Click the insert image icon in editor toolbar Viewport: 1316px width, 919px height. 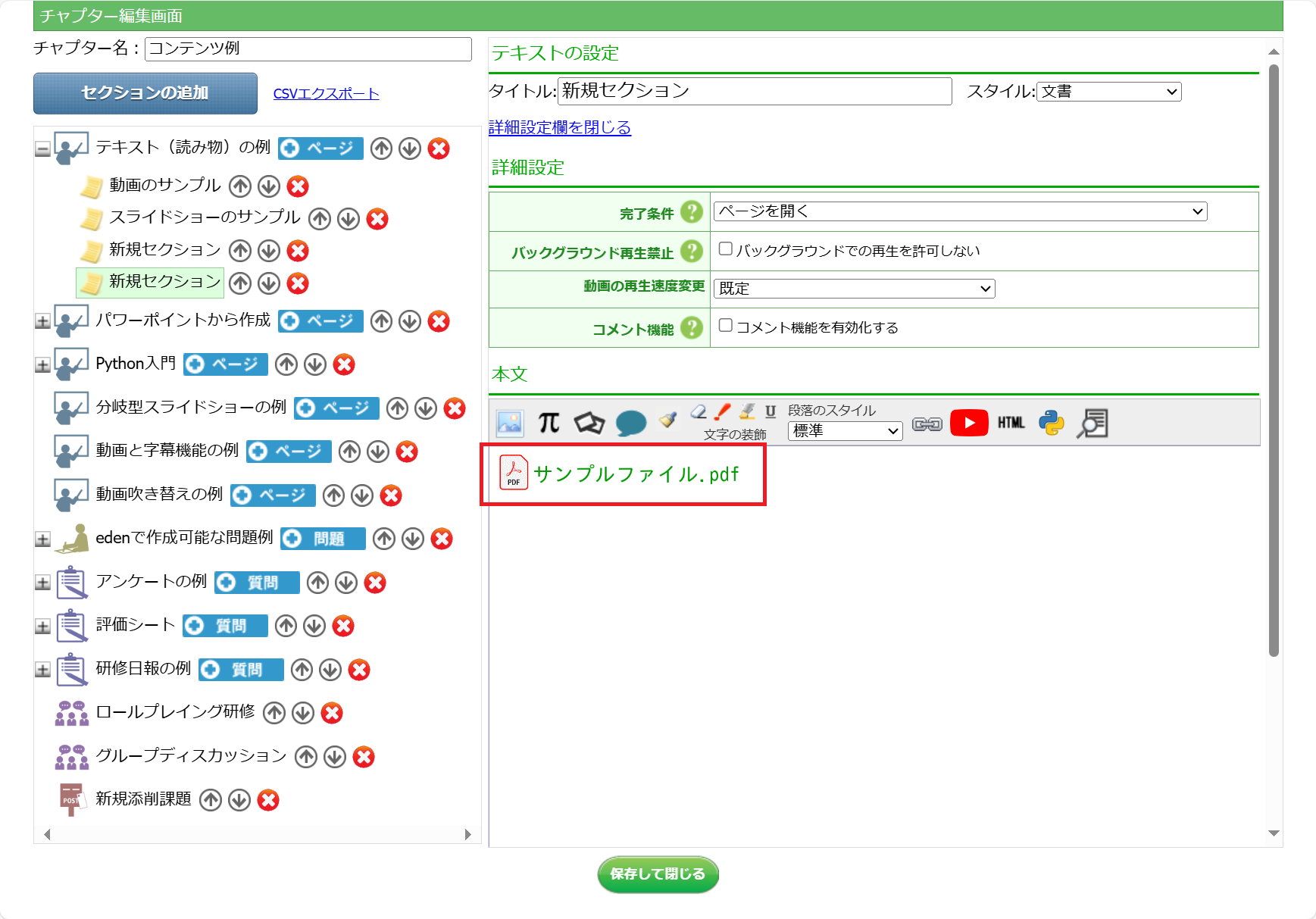pos(509,423)
